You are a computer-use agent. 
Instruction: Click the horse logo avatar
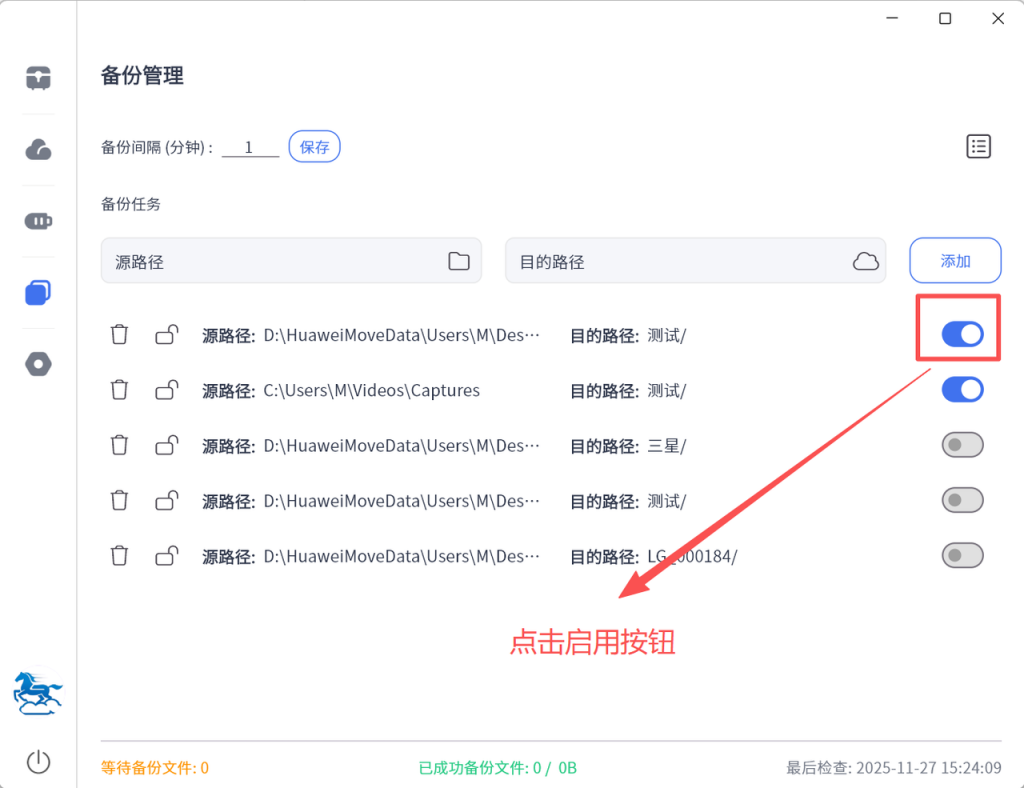click(38, 693)
